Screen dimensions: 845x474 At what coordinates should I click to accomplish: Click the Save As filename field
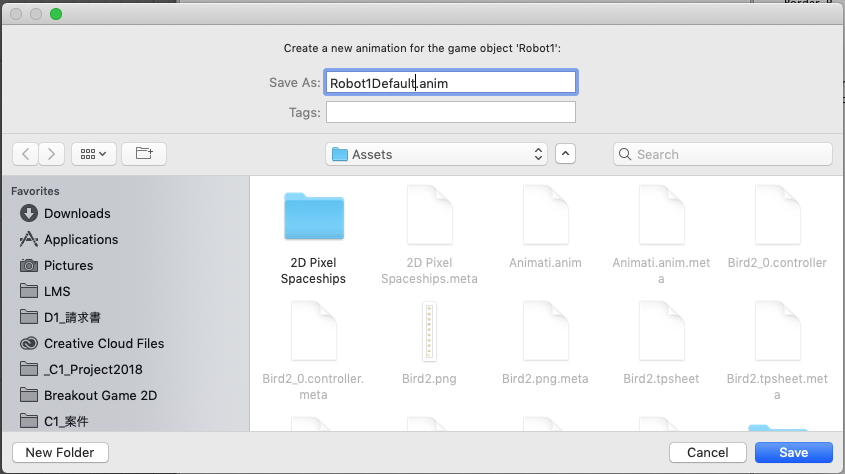coord(450,83)
